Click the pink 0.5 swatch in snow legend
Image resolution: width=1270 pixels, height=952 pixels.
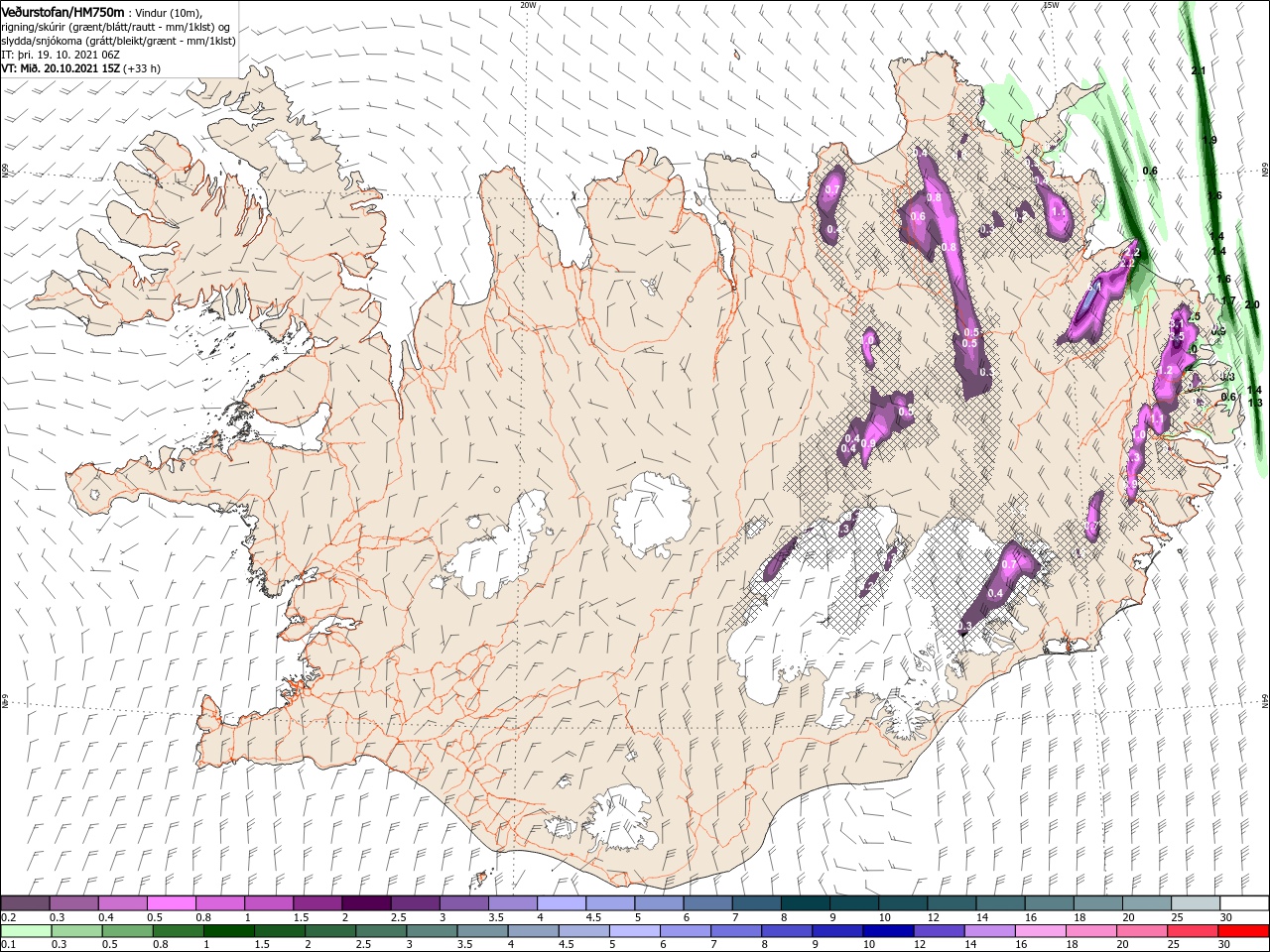tap(172, 903)
